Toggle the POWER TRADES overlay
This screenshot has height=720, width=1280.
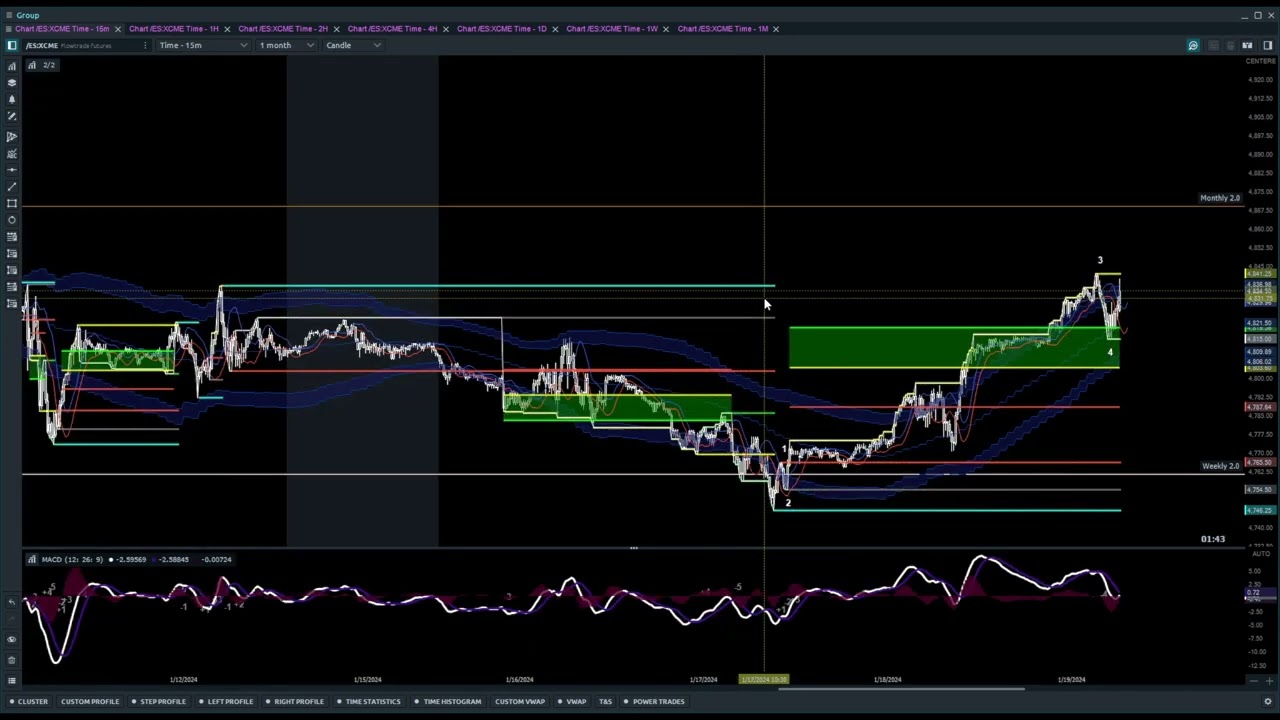coord(654,702)
